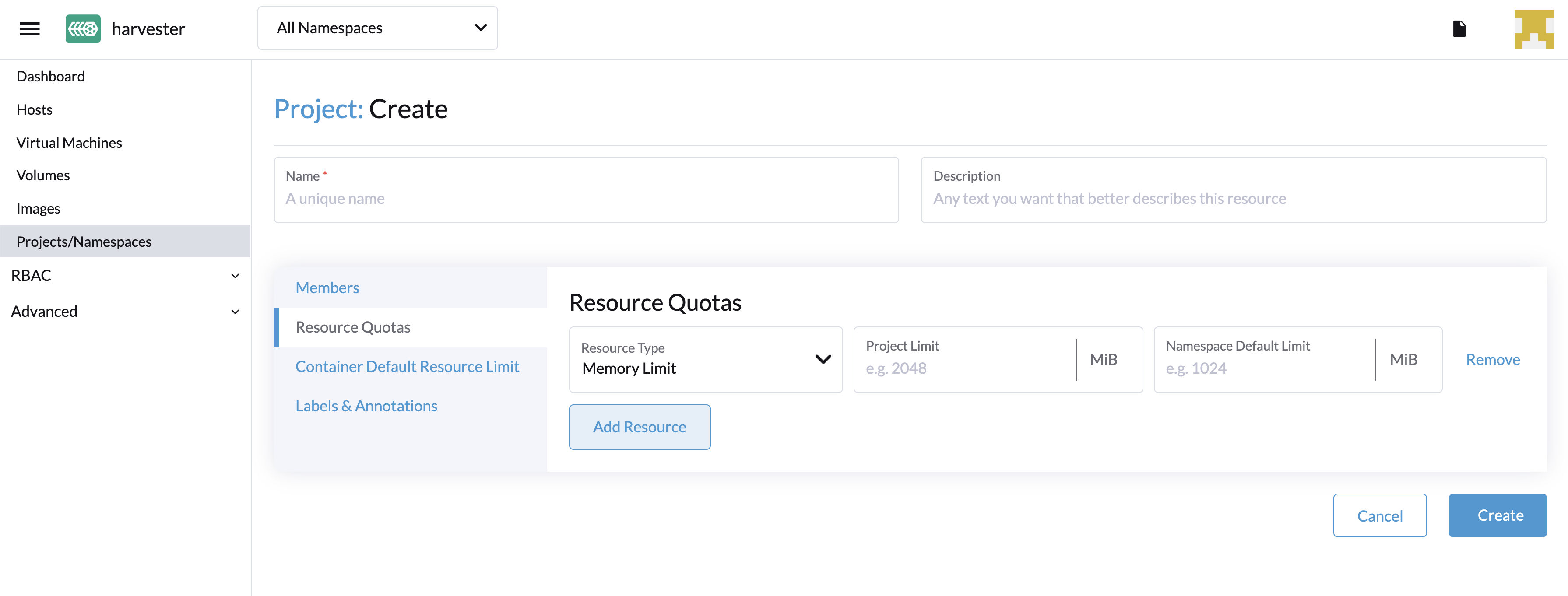Focus the Name input field
The width and height of the screenshot is (1568, 596).
pyautogui.click(x=586, y=199)
